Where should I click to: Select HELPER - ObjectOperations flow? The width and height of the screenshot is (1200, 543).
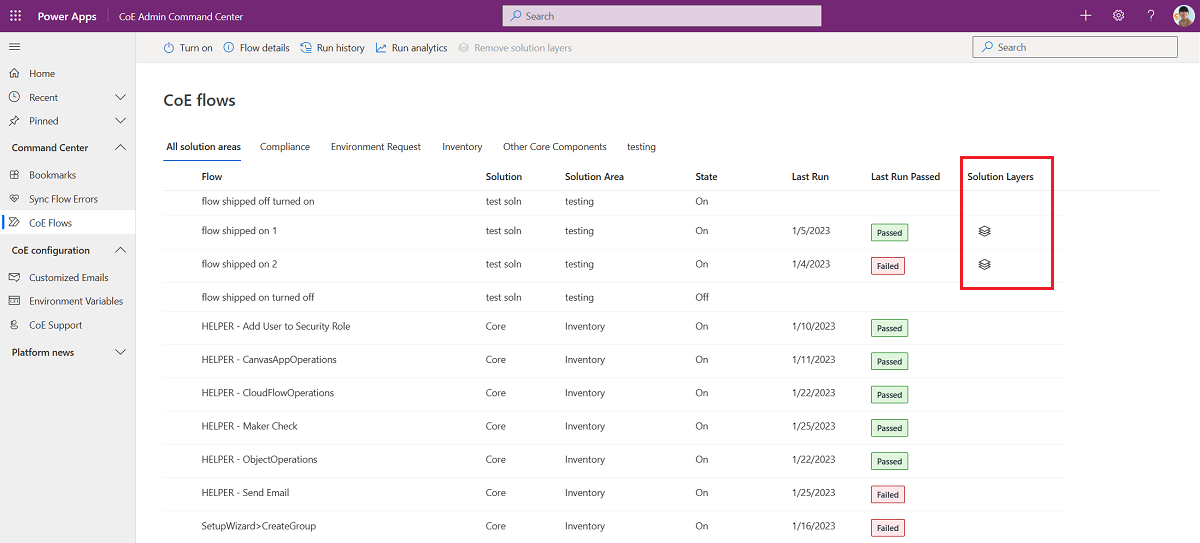(259, 460)
